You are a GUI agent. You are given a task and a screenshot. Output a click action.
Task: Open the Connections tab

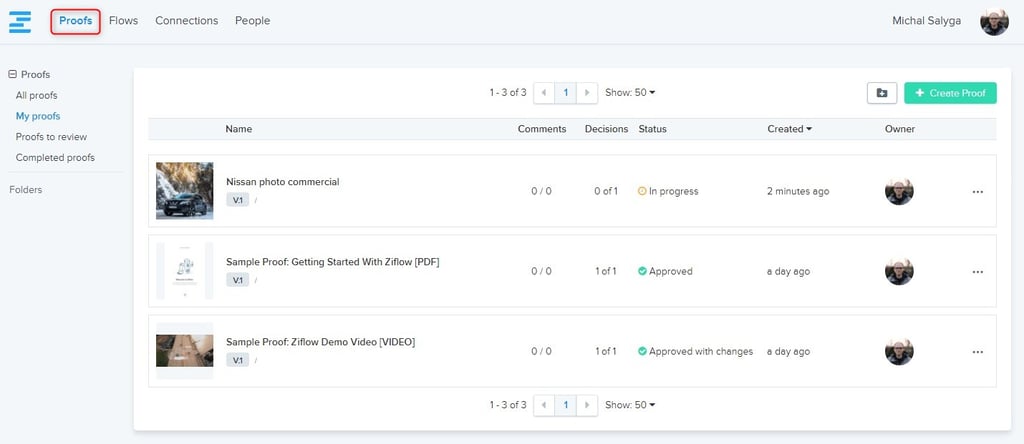click(x=186, y=21)
